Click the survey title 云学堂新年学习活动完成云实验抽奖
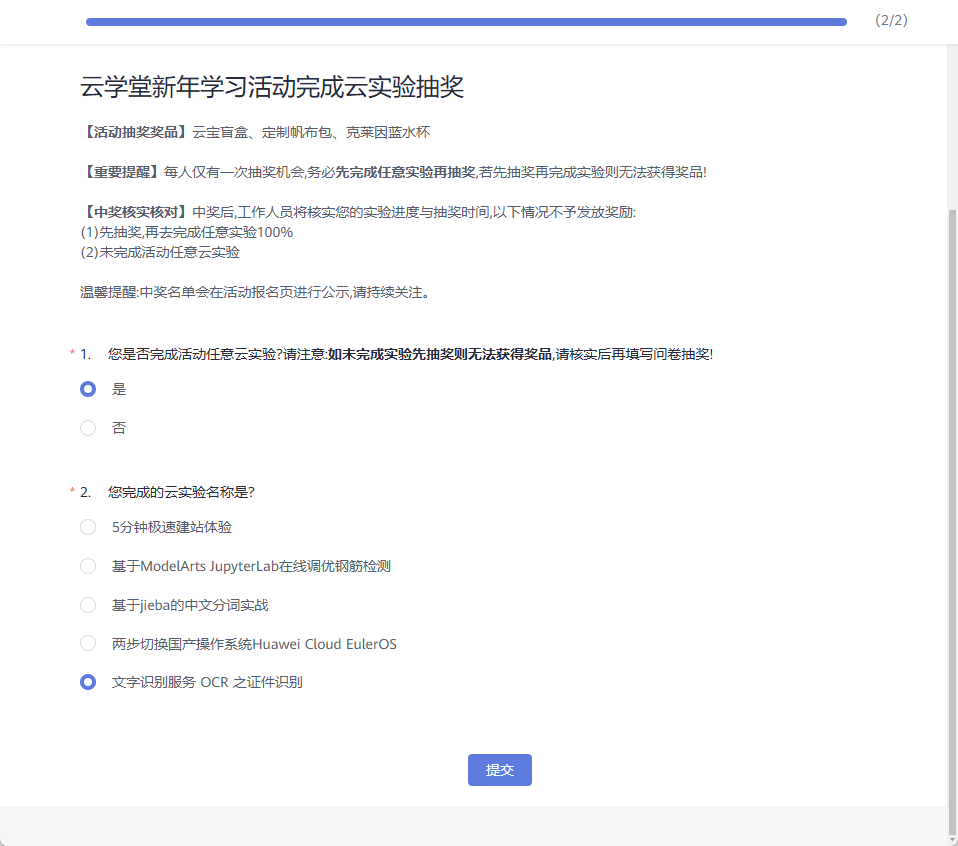Screen dimensions: 958x846 (272, 88)
